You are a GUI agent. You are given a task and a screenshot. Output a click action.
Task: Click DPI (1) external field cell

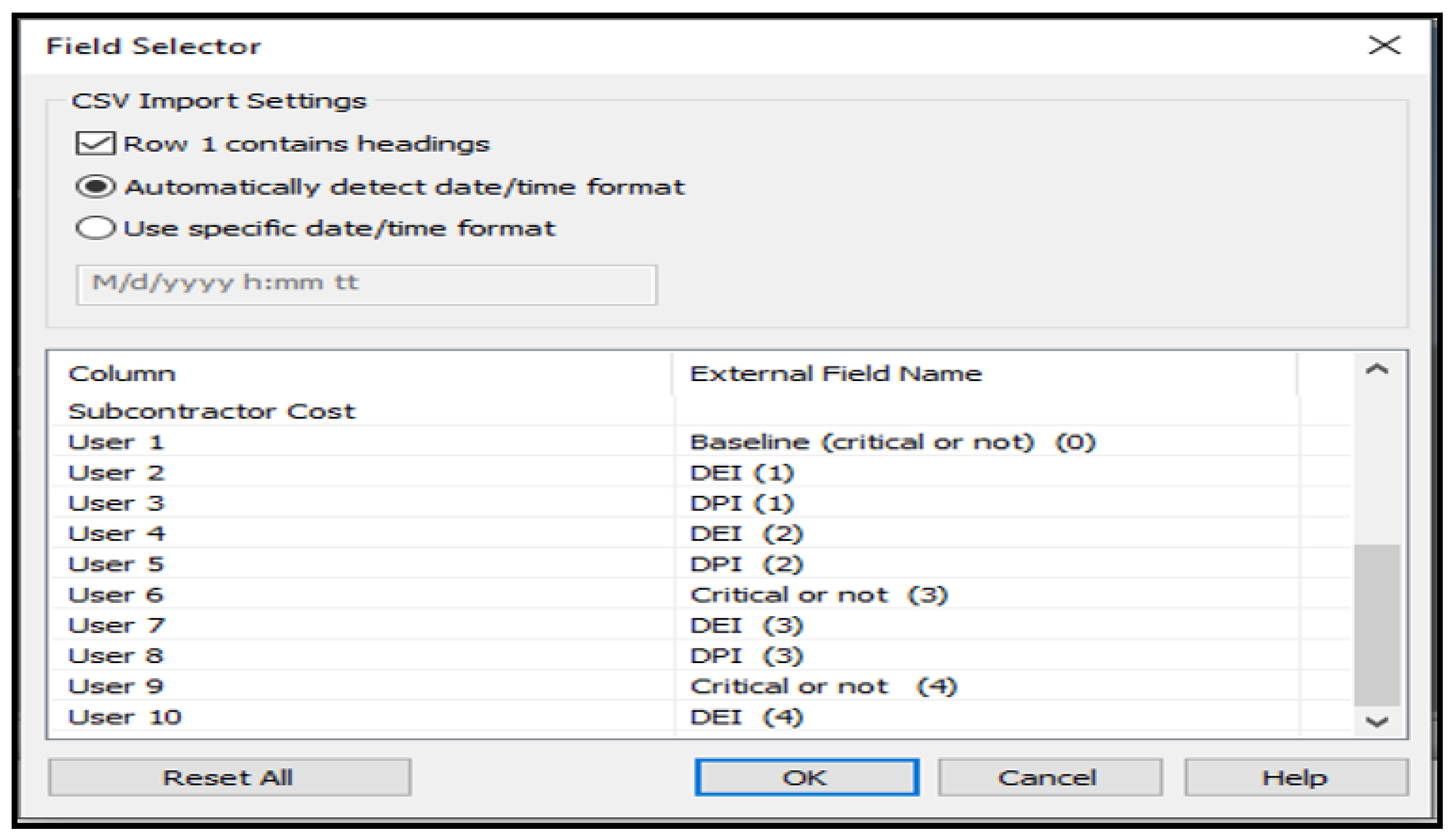point(742,503)
